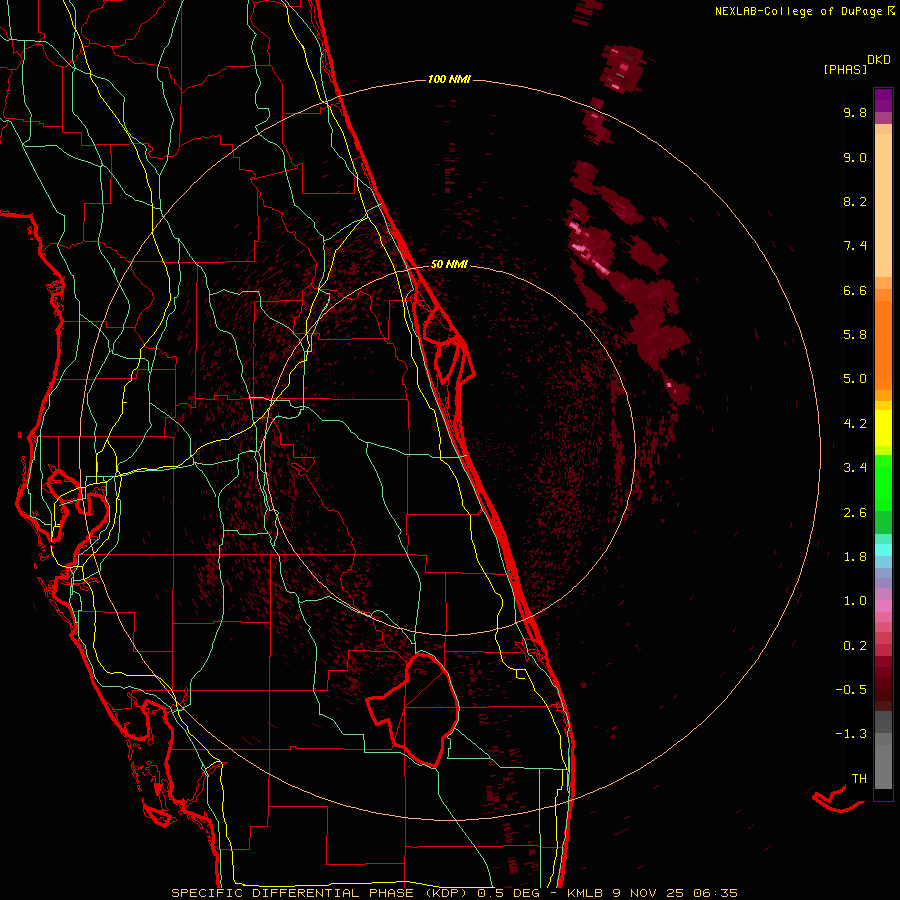The width and height of the screenshot is (900, 900).
Task: Select the 9.8 scale value
Action: click(x=855, y=112)
